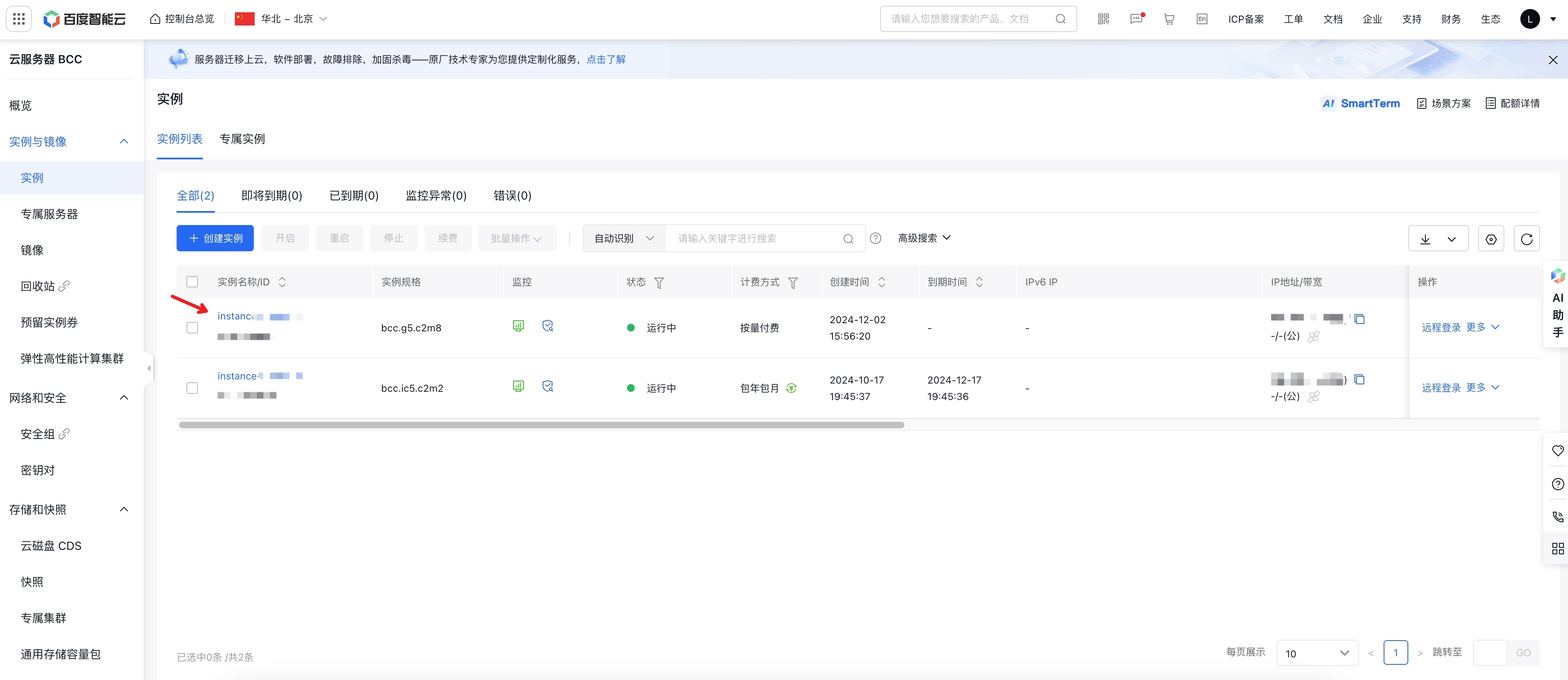
Task: Open 更多 menu for bcc.ic5.c2m2 instance
Action: click(1482, 388)
